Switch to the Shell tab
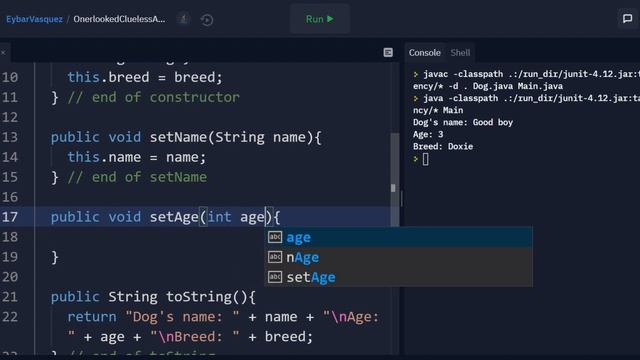640x360 pixels. (x=460, y=53)
